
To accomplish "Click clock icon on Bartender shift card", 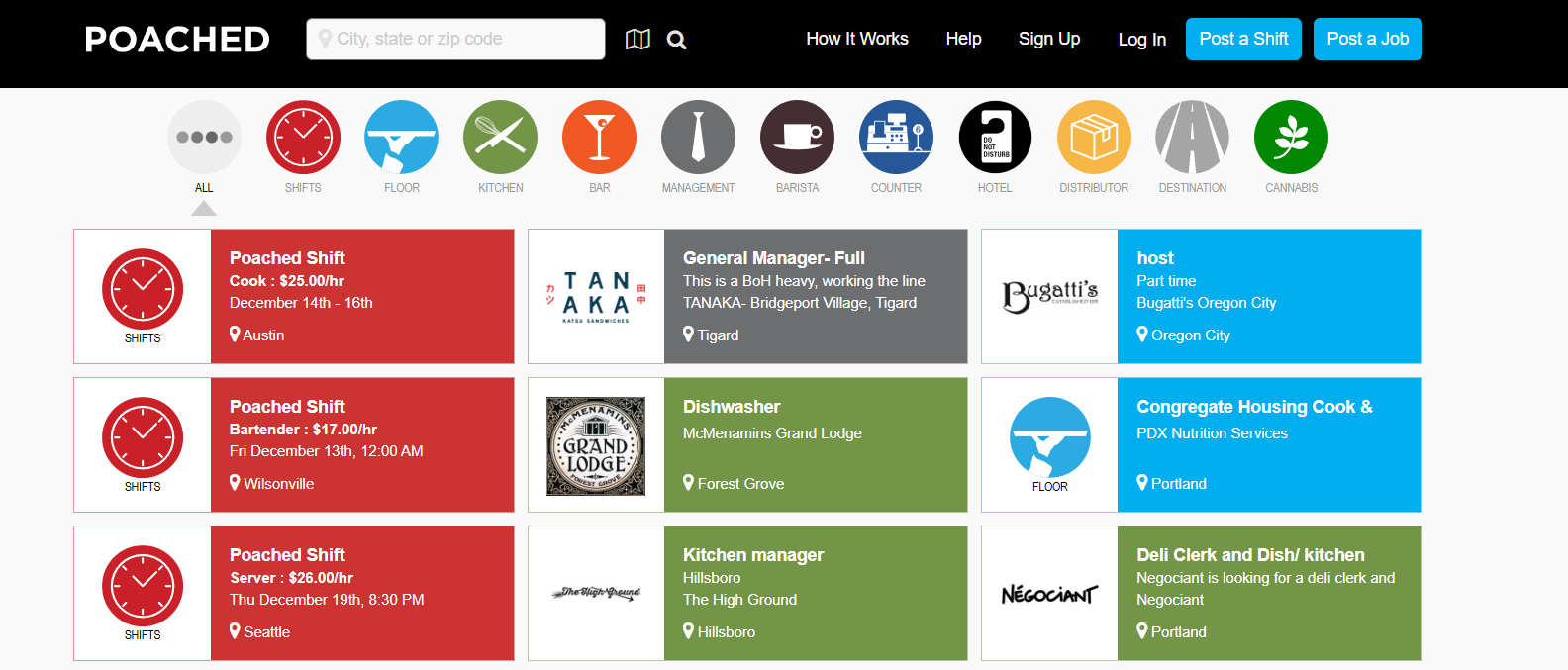I will 143,437.
